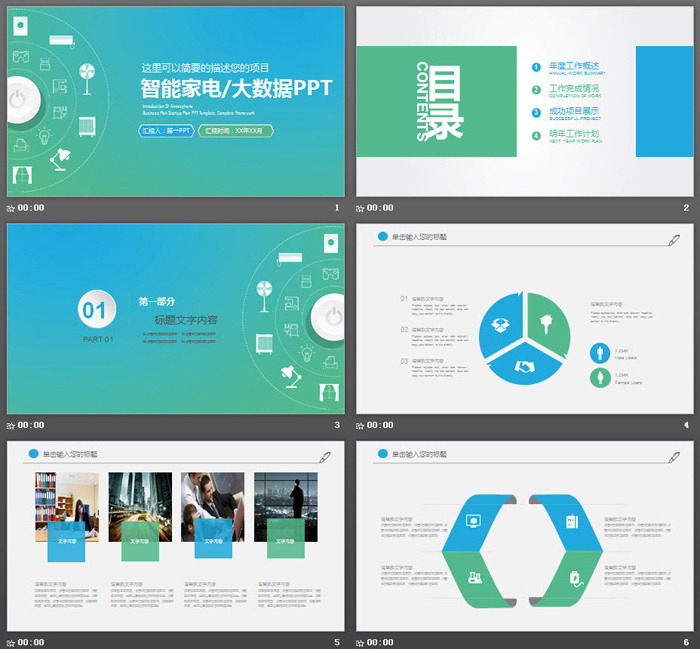
Task: Click the open box icon in slide 4 pie
Action: (500, 324)
